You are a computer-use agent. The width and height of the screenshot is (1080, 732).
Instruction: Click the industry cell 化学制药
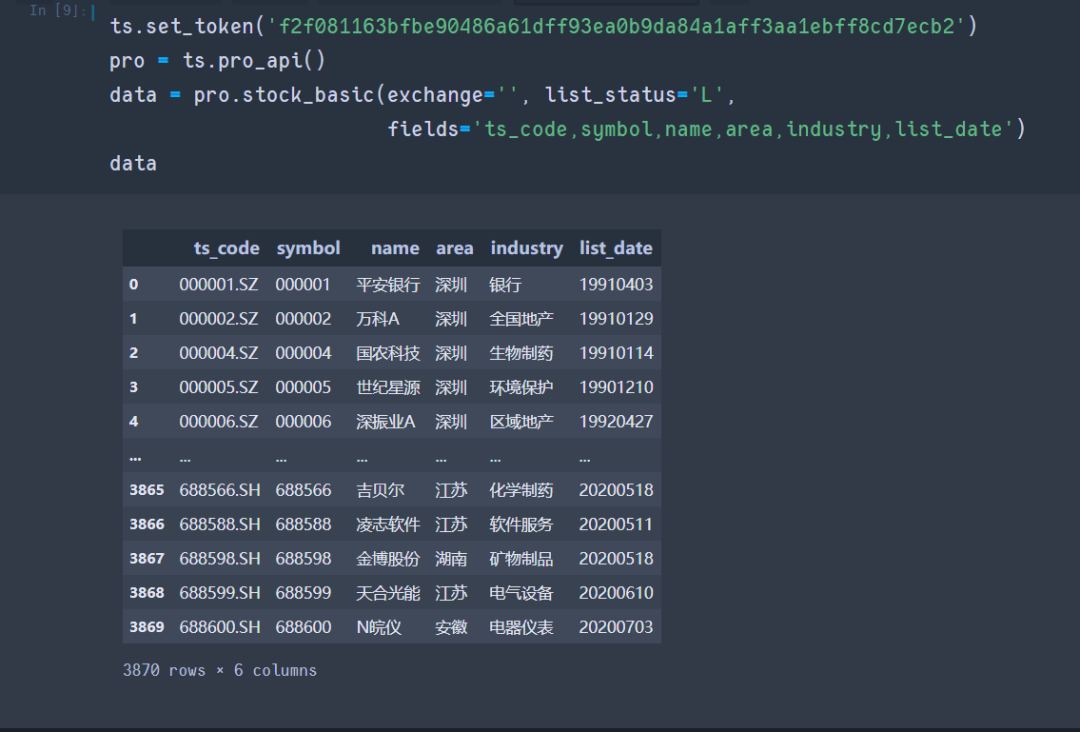coord(521,490)
